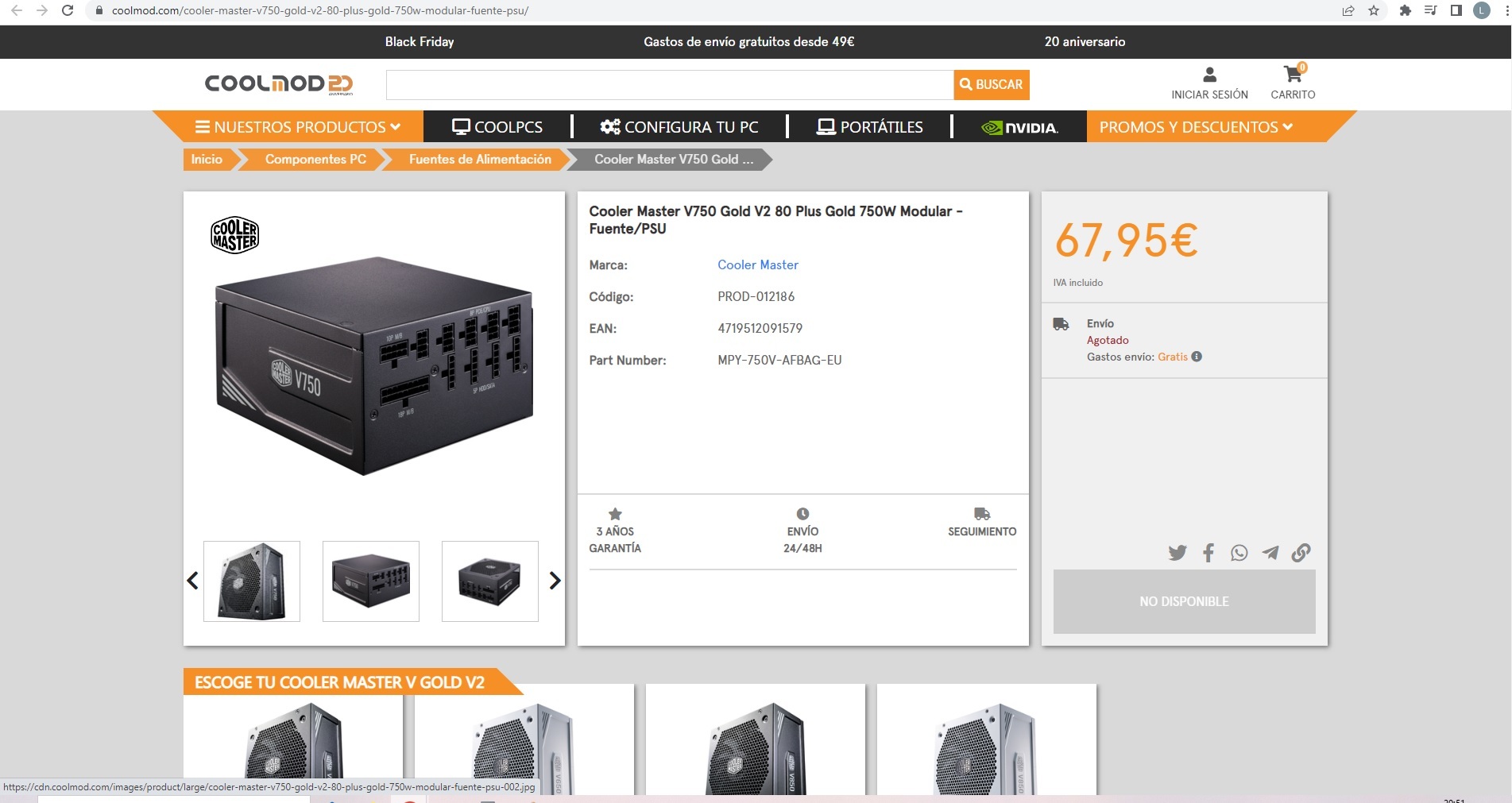Screen dimensions: 1512x803
Task: Select the third PSU top-view thumbnail
Action: coord(489,581)
